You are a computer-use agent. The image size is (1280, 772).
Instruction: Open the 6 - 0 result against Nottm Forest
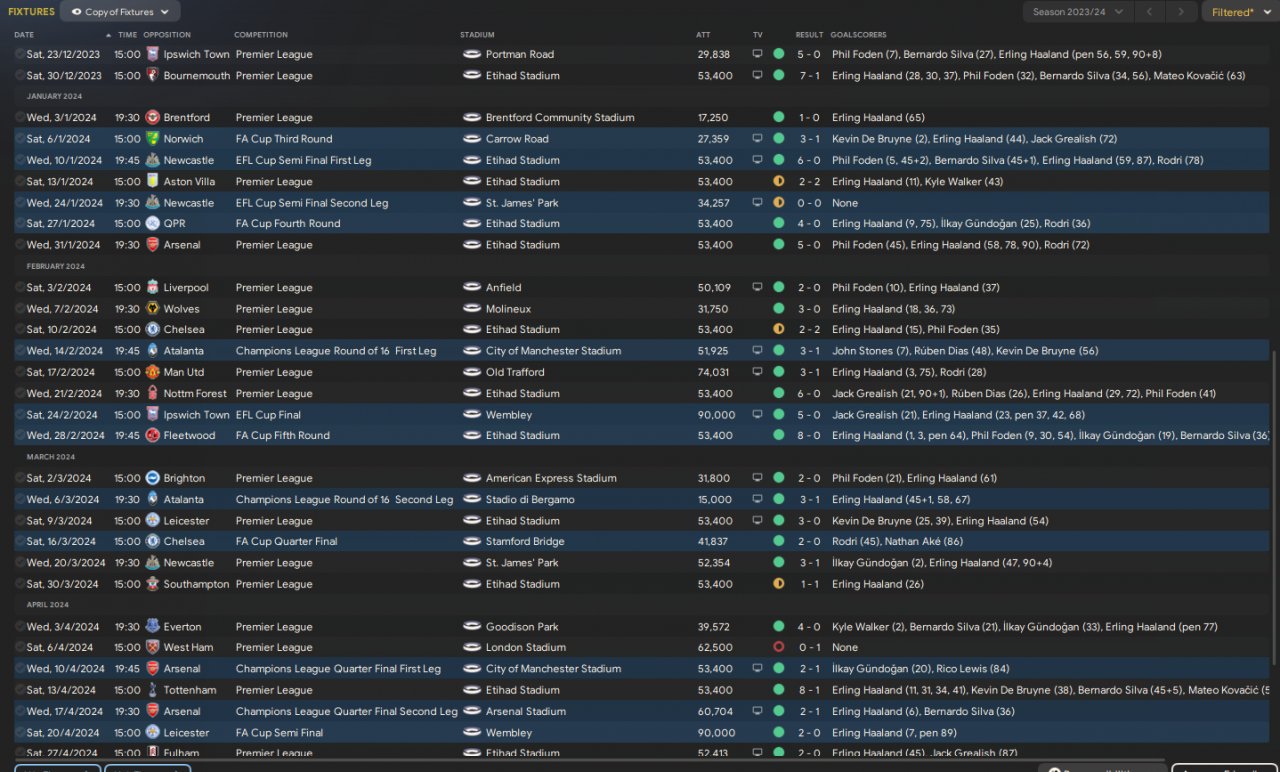[x=810, y=393]
